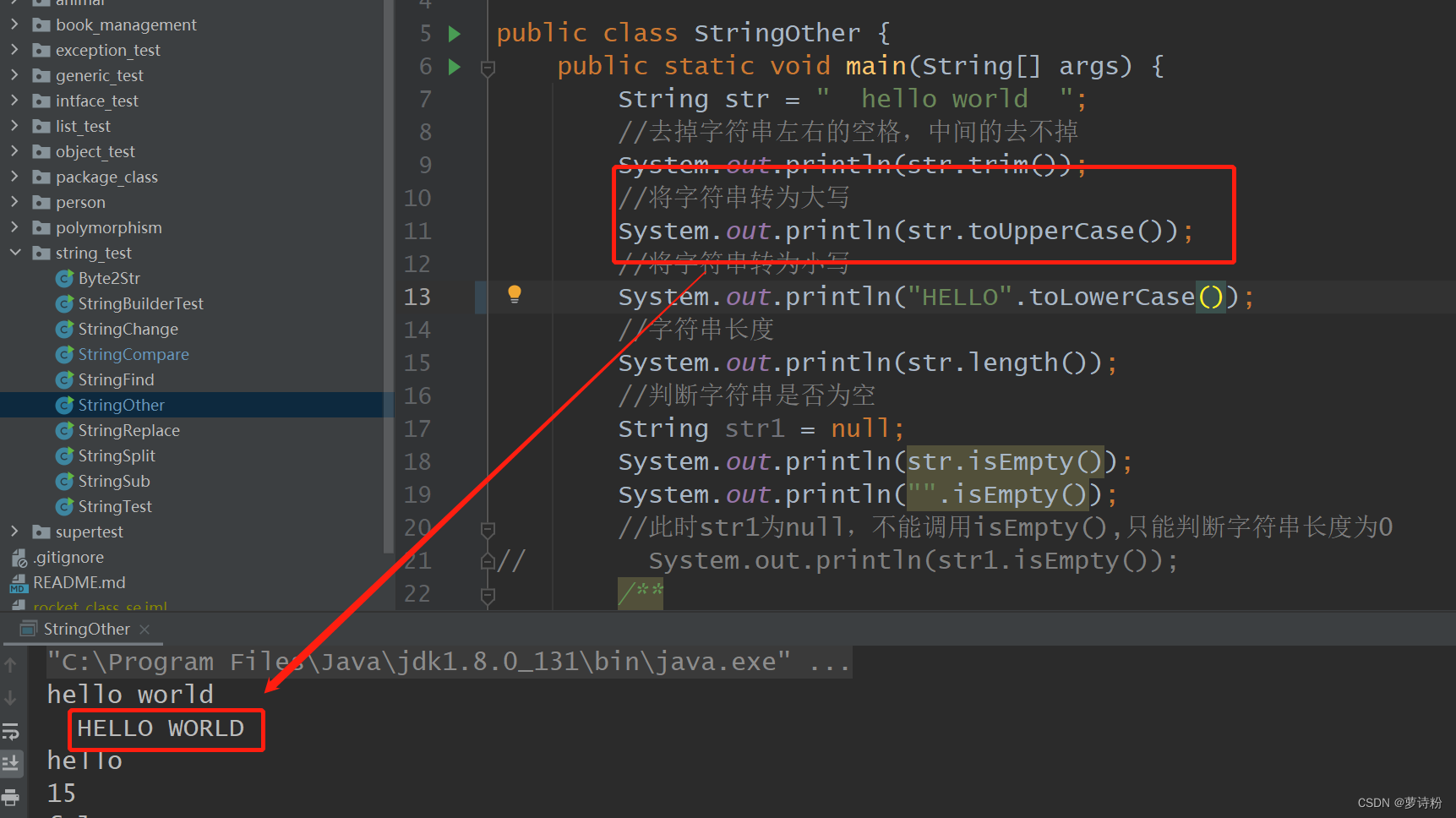Toggle fold marker on line 21
Viewport: 1456px width, 818px height.
point(488,561)
